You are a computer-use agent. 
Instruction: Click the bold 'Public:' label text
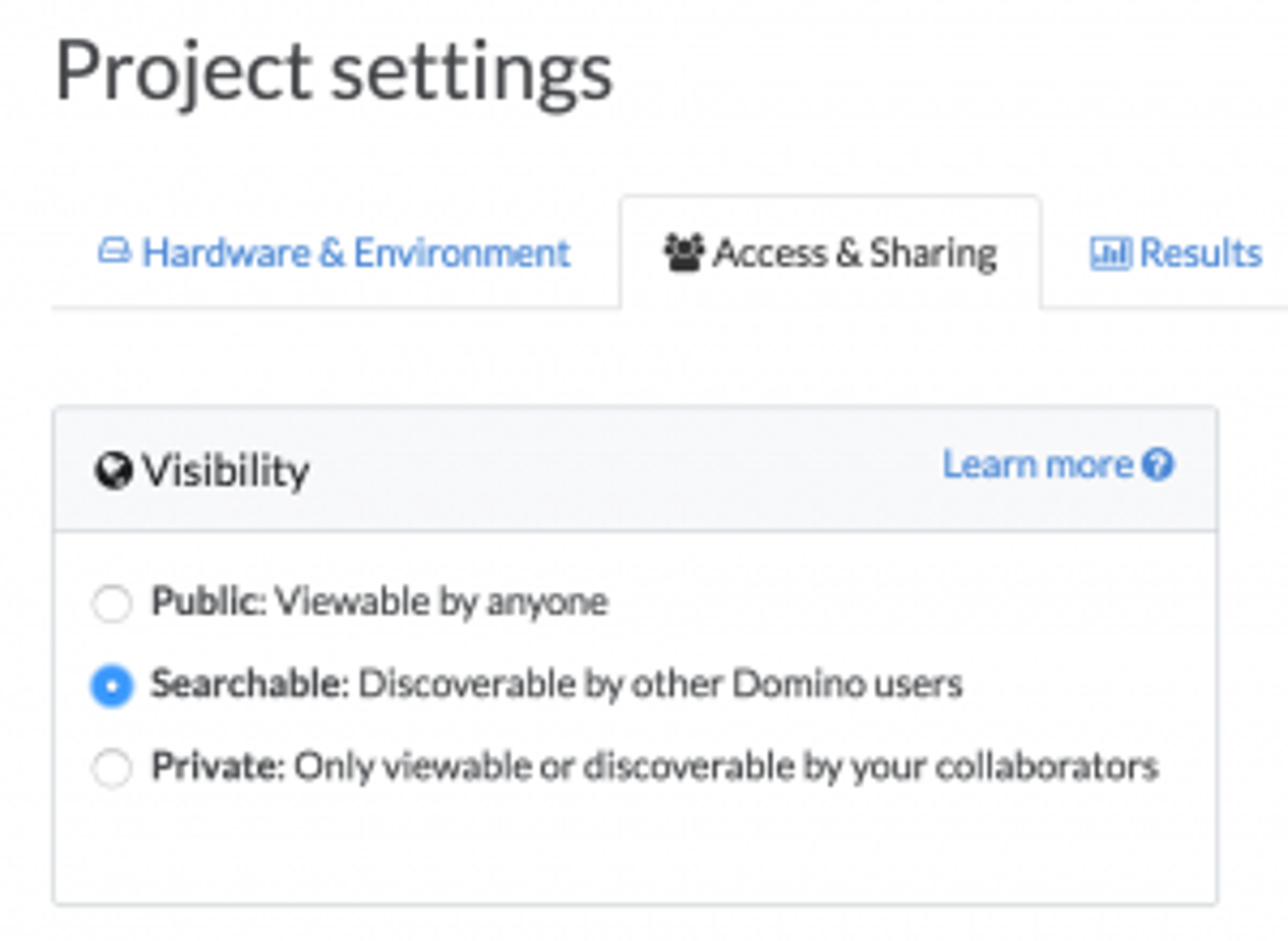coord(209,601)
